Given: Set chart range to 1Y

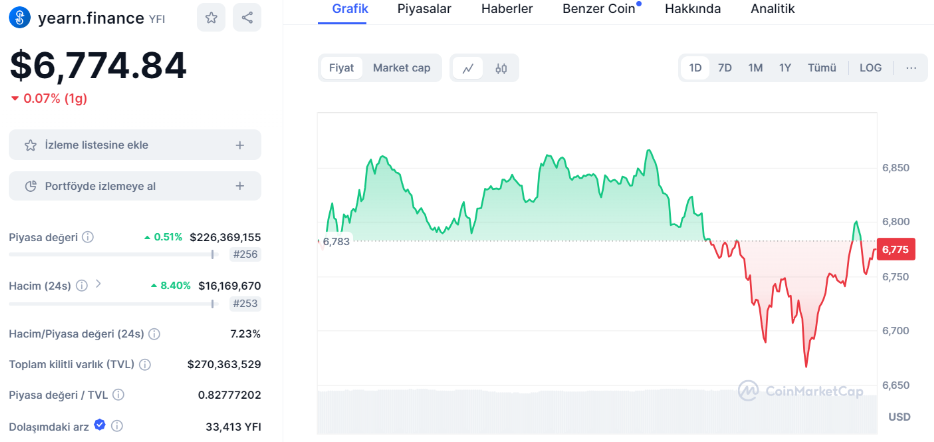Looking at the screenshot, I should tap(785, 68).
